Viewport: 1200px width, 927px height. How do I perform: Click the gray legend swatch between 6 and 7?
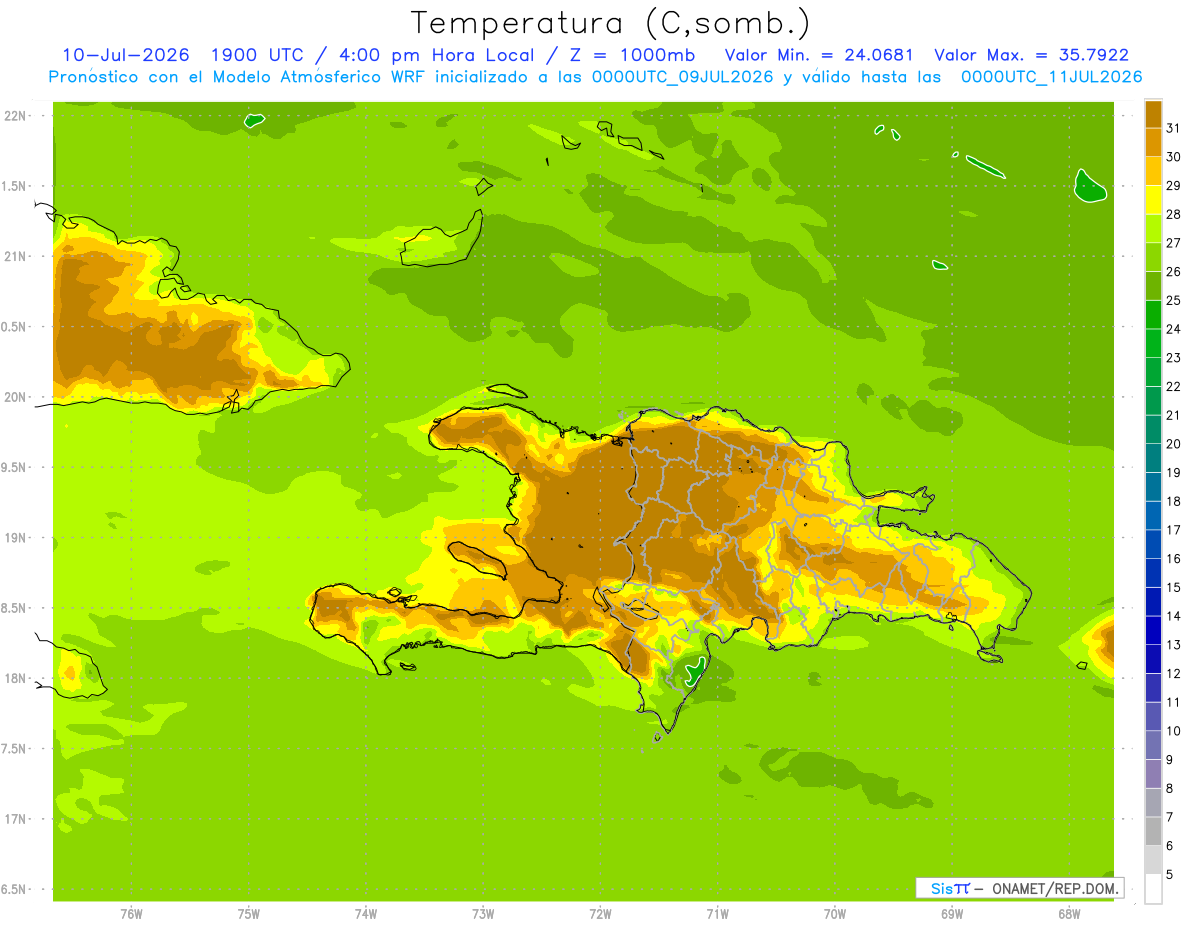(x=1153, y=832)
